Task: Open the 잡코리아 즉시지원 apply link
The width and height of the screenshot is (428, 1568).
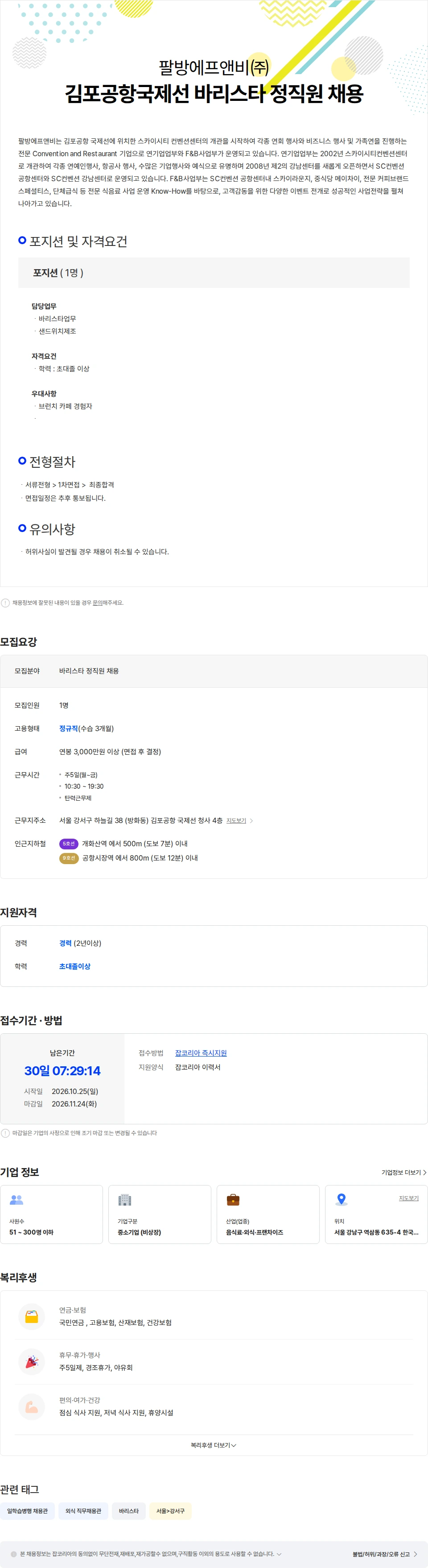Action: tap(201, 1052)
